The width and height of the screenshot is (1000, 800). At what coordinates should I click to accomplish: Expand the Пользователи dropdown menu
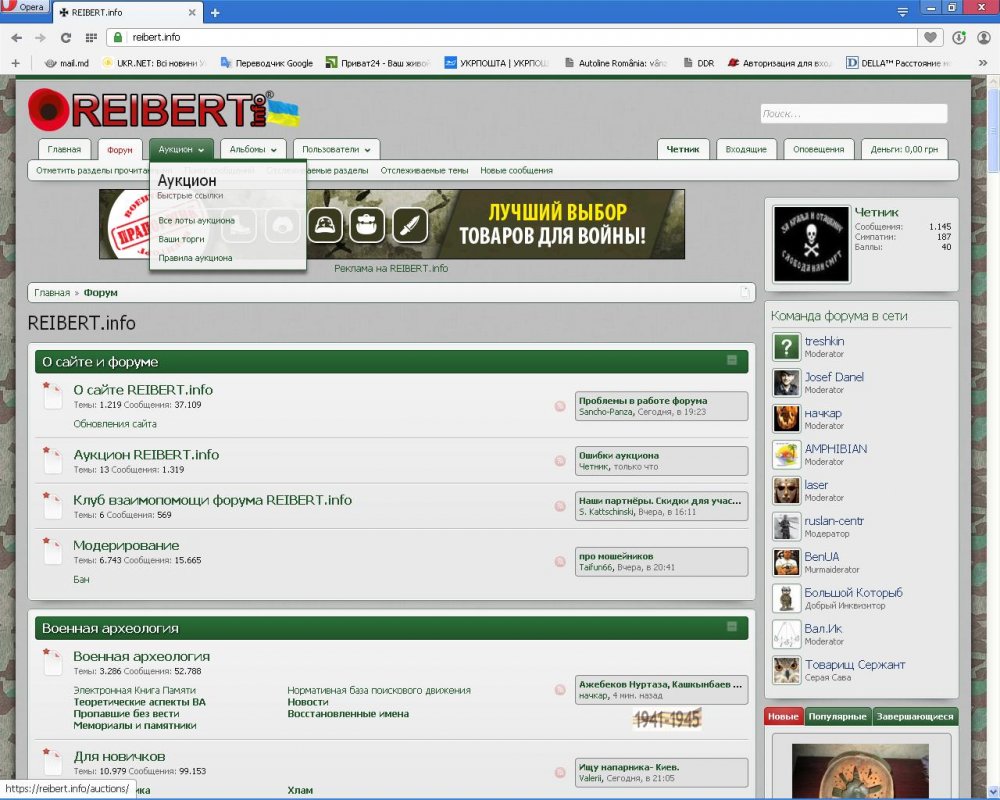367,150
